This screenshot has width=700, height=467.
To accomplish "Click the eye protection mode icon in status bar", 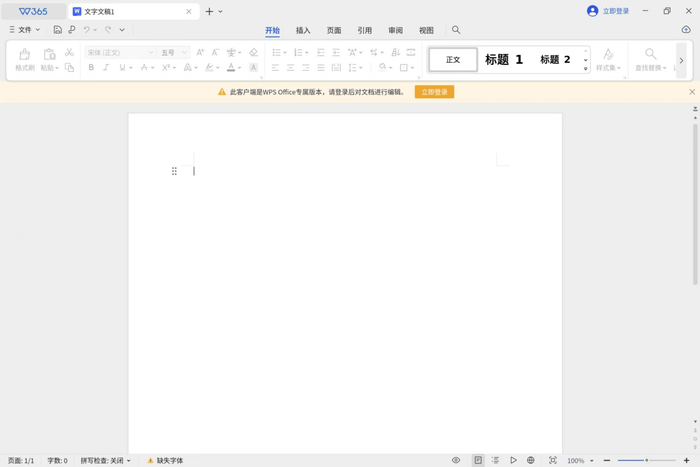I will pos(456,460).
